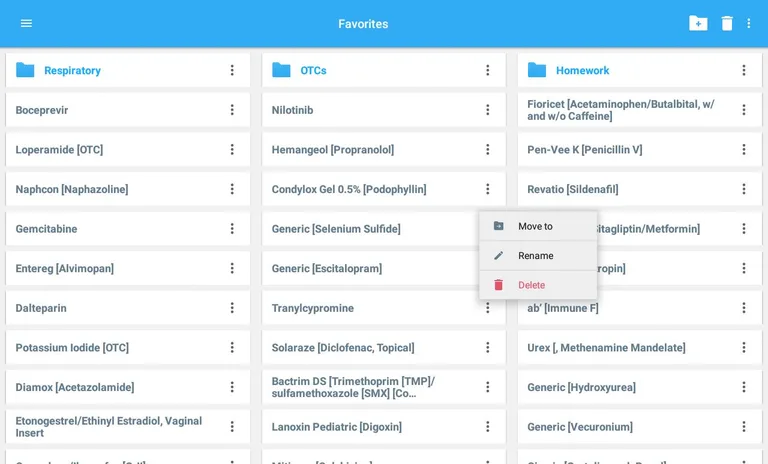768x464 pixels.
Task: Open options for Fioricet entry
Action: tap(744, 110)
